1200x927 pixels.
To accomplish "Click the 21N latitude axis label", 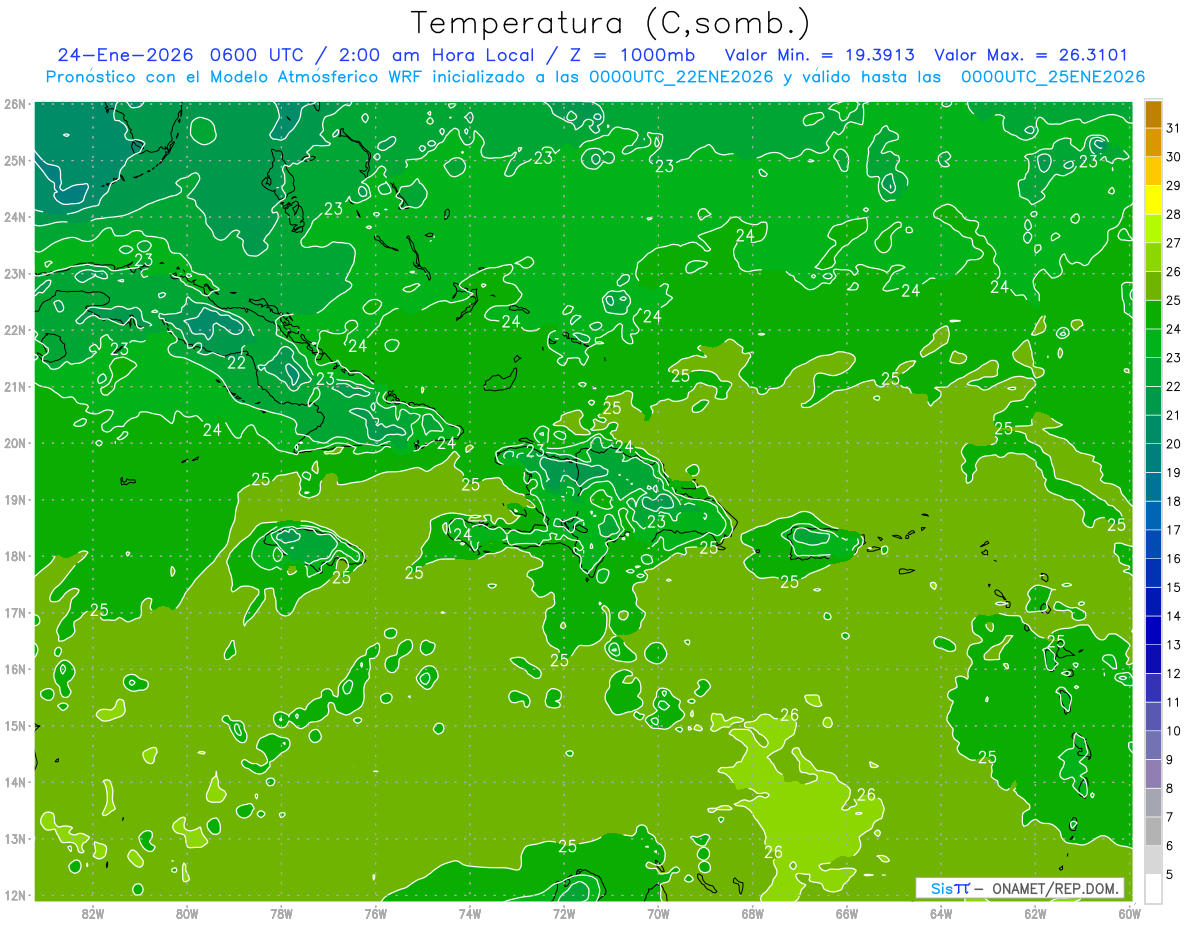I will 15,387.
